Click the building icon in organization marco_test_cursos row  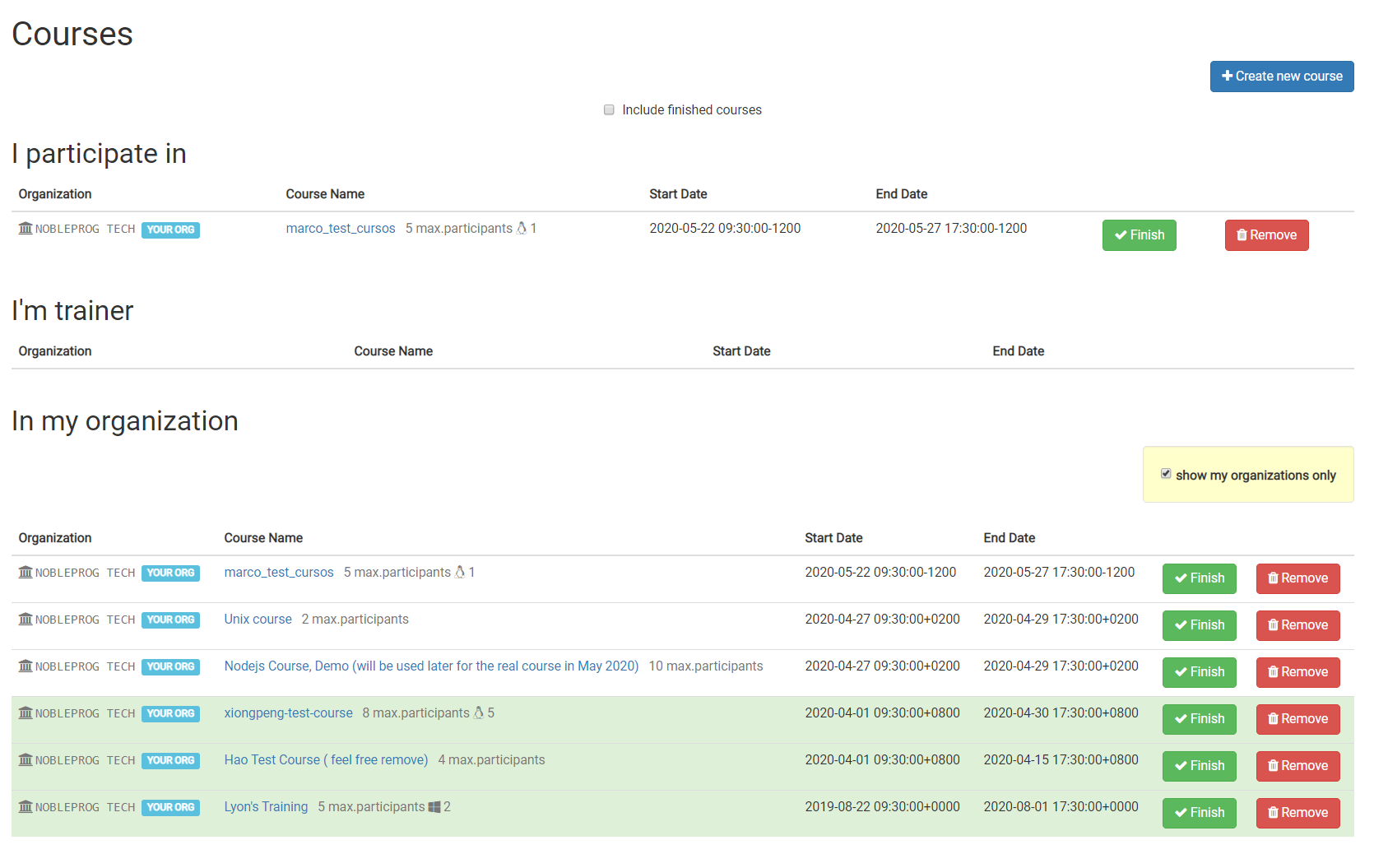coord(26,573)
